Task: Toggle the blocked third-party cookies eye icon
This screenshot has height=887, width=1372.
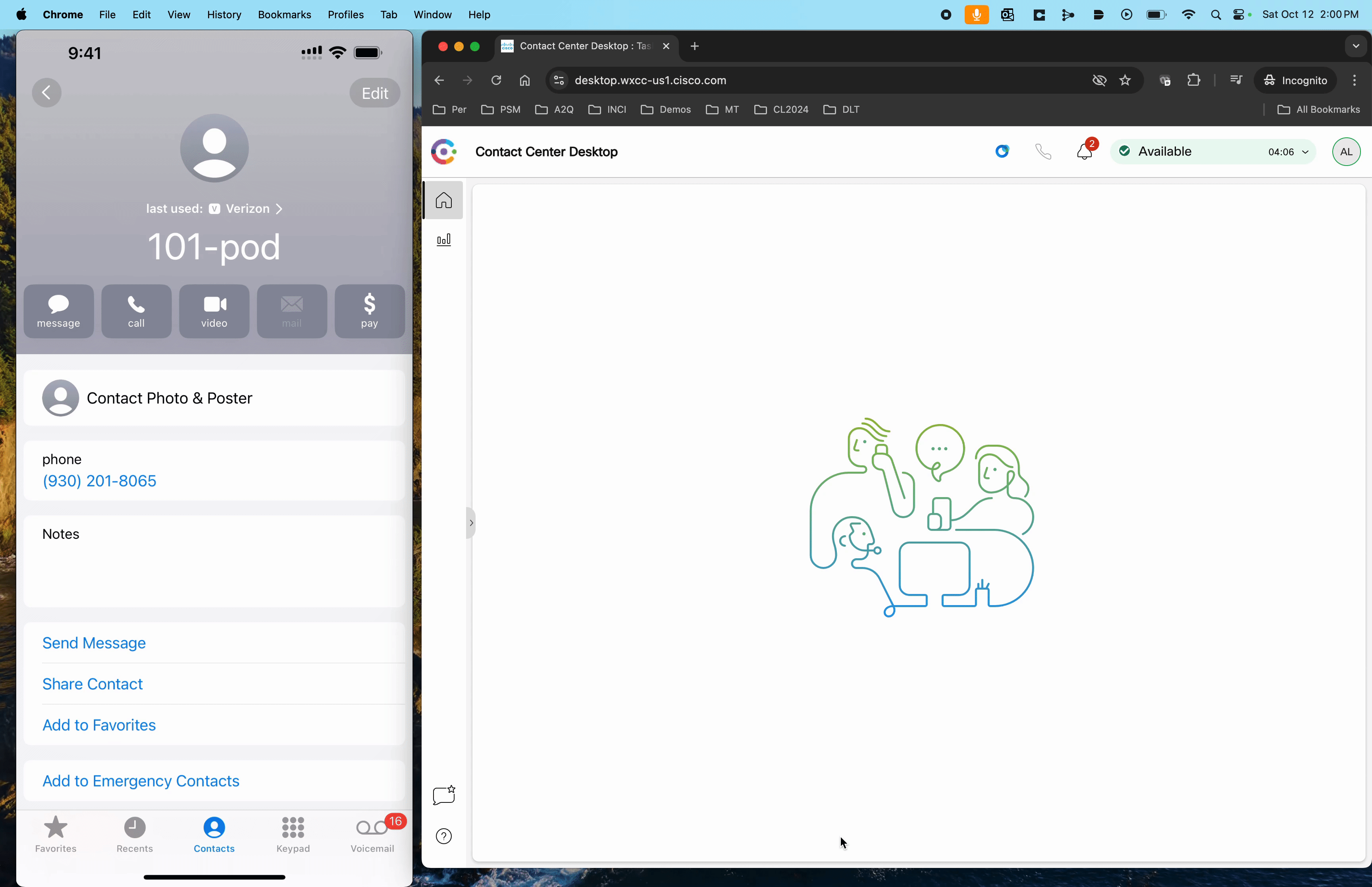Action: click(x=1099, y=81)
